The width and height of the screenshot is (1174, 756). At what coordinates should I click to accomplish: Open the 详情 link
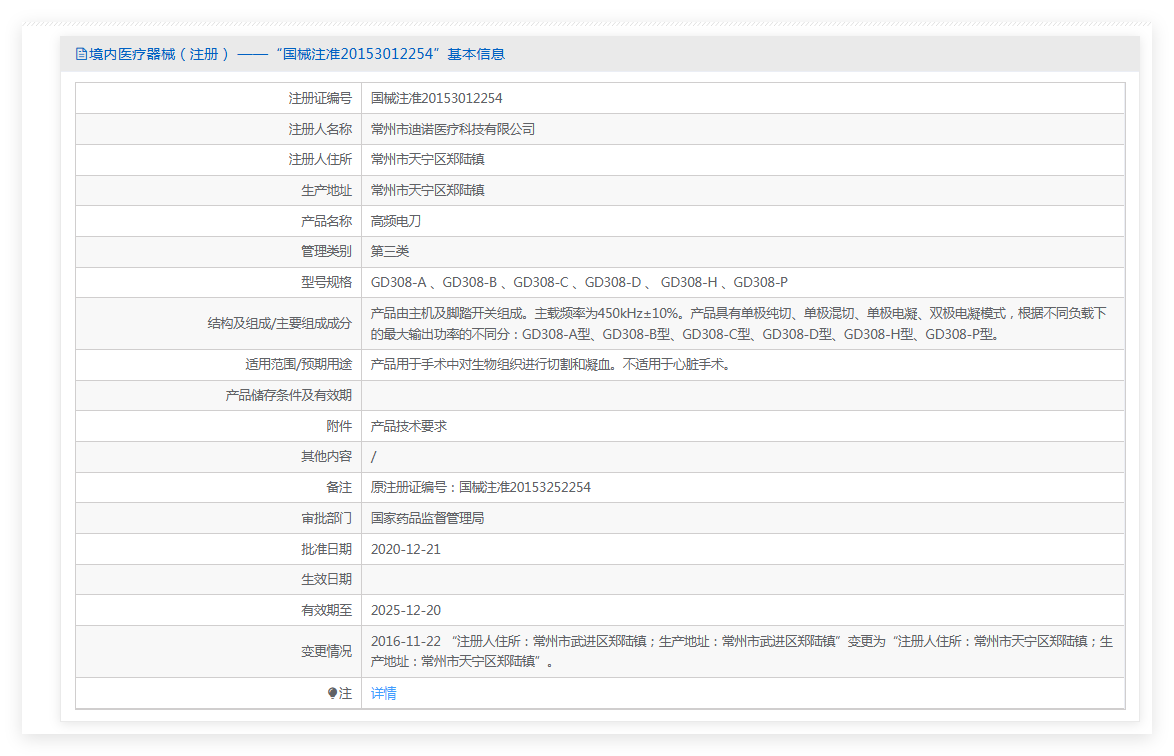click(383, 693)
